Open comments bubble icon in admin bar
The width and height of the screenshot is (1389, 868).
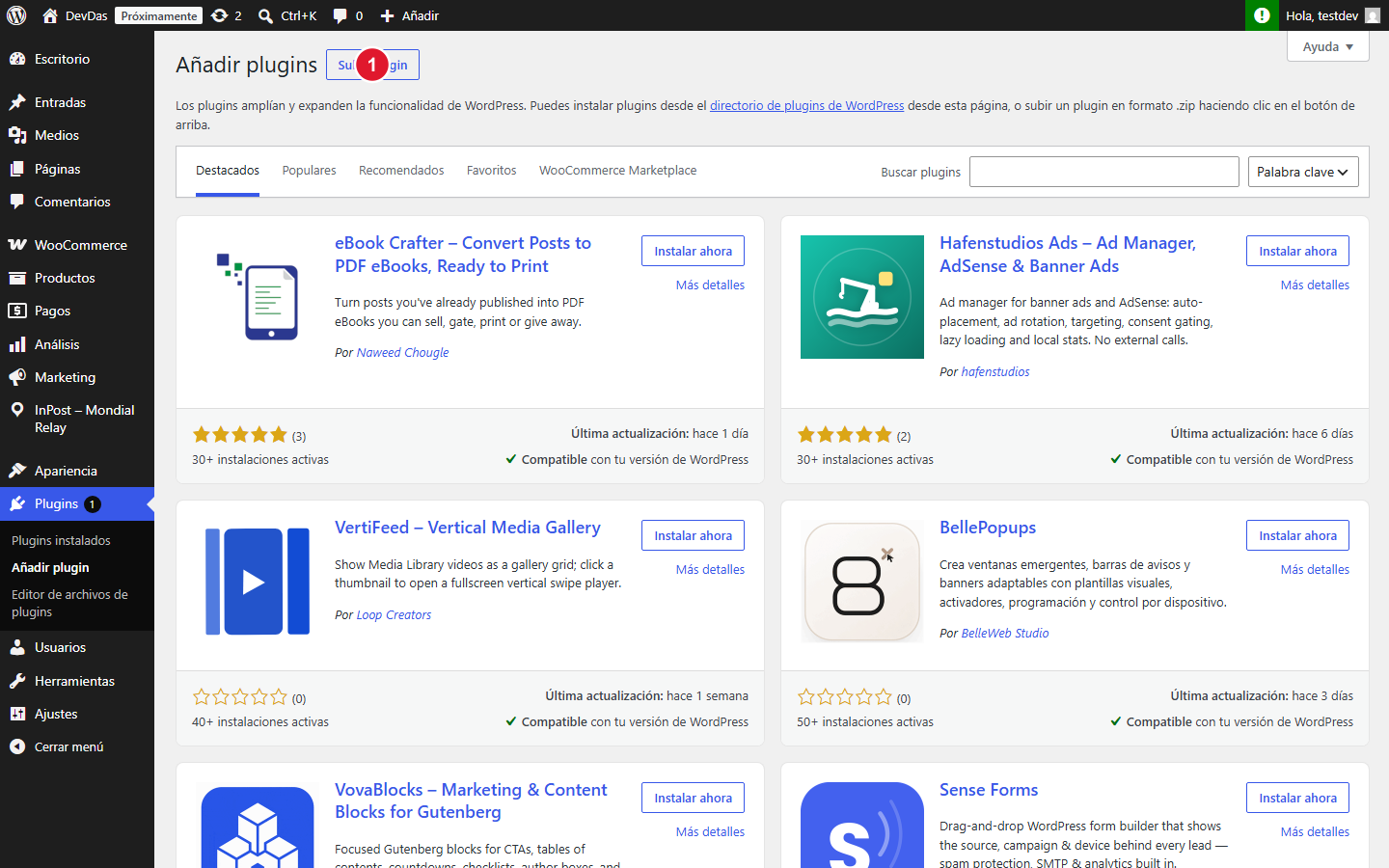click(340, 15)
